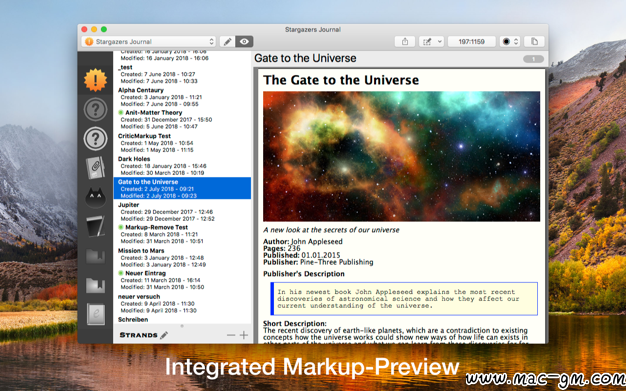Viewport: 626px width, 391px height.
Task: Select the 'Mission to Mars' entry
Action: coord(182,258)
